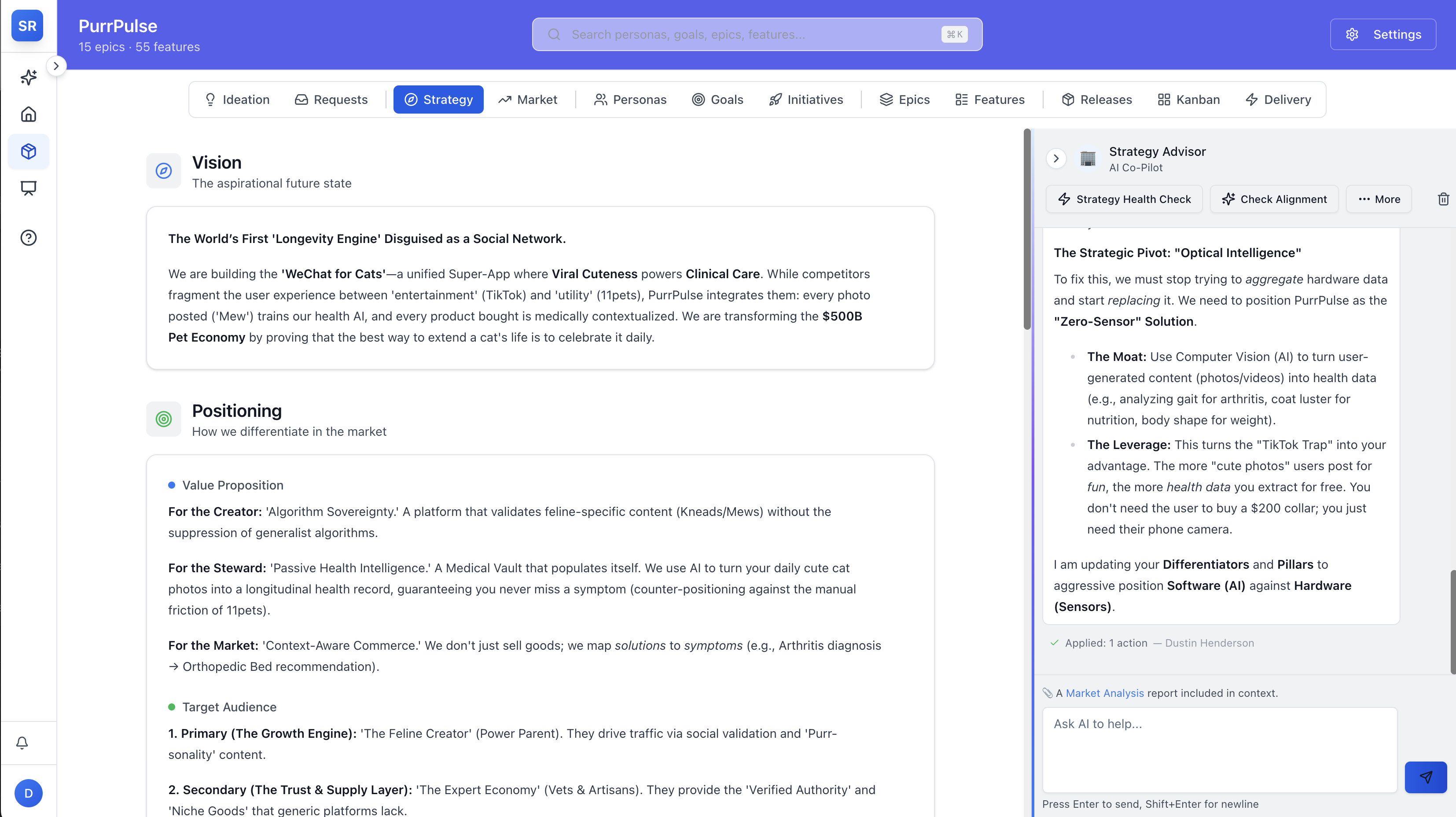Image resolution: width=1456 pixels, height=817 pixels.
Task: Switch to the Ideation tab
Action: coord(237,99)
